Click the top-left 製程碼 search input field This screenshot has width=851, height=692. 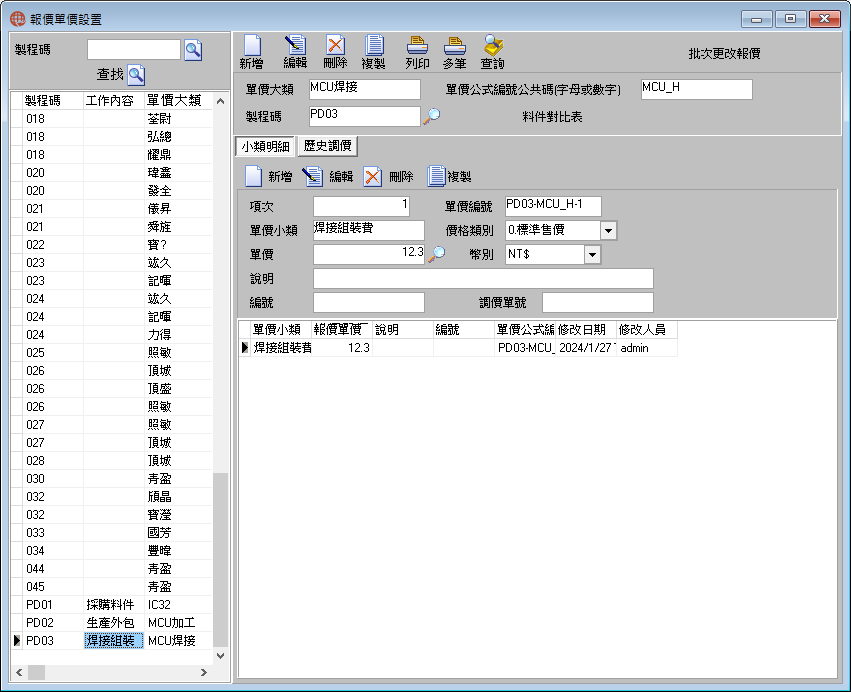point(134,49)
